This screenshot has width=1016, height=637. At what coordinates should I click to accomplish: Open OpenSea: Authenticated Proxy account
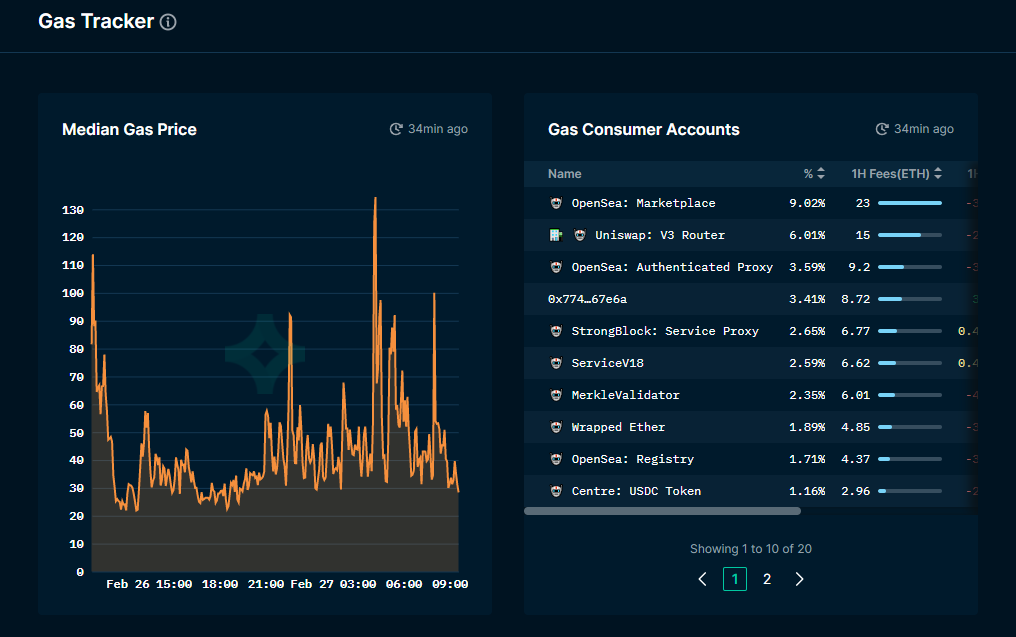[672, 267]
